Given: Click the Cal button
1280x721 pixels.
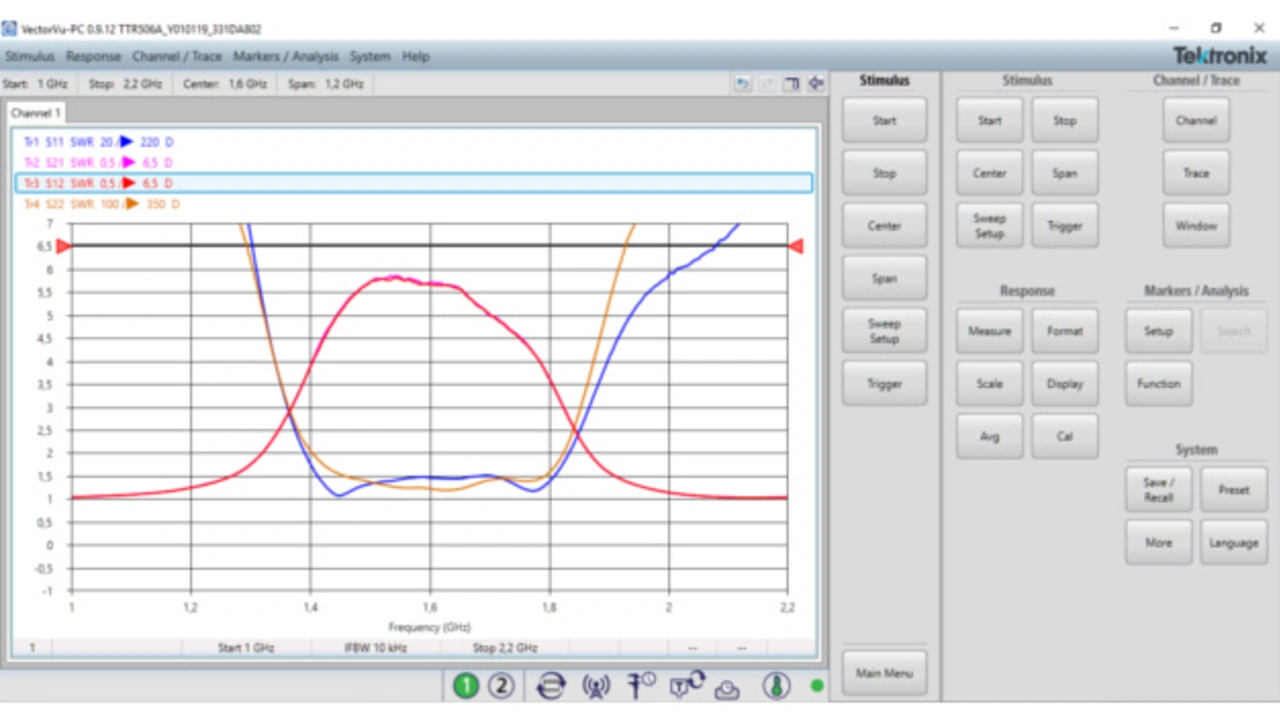Looking at the screenshot, I should (1064, 436).
